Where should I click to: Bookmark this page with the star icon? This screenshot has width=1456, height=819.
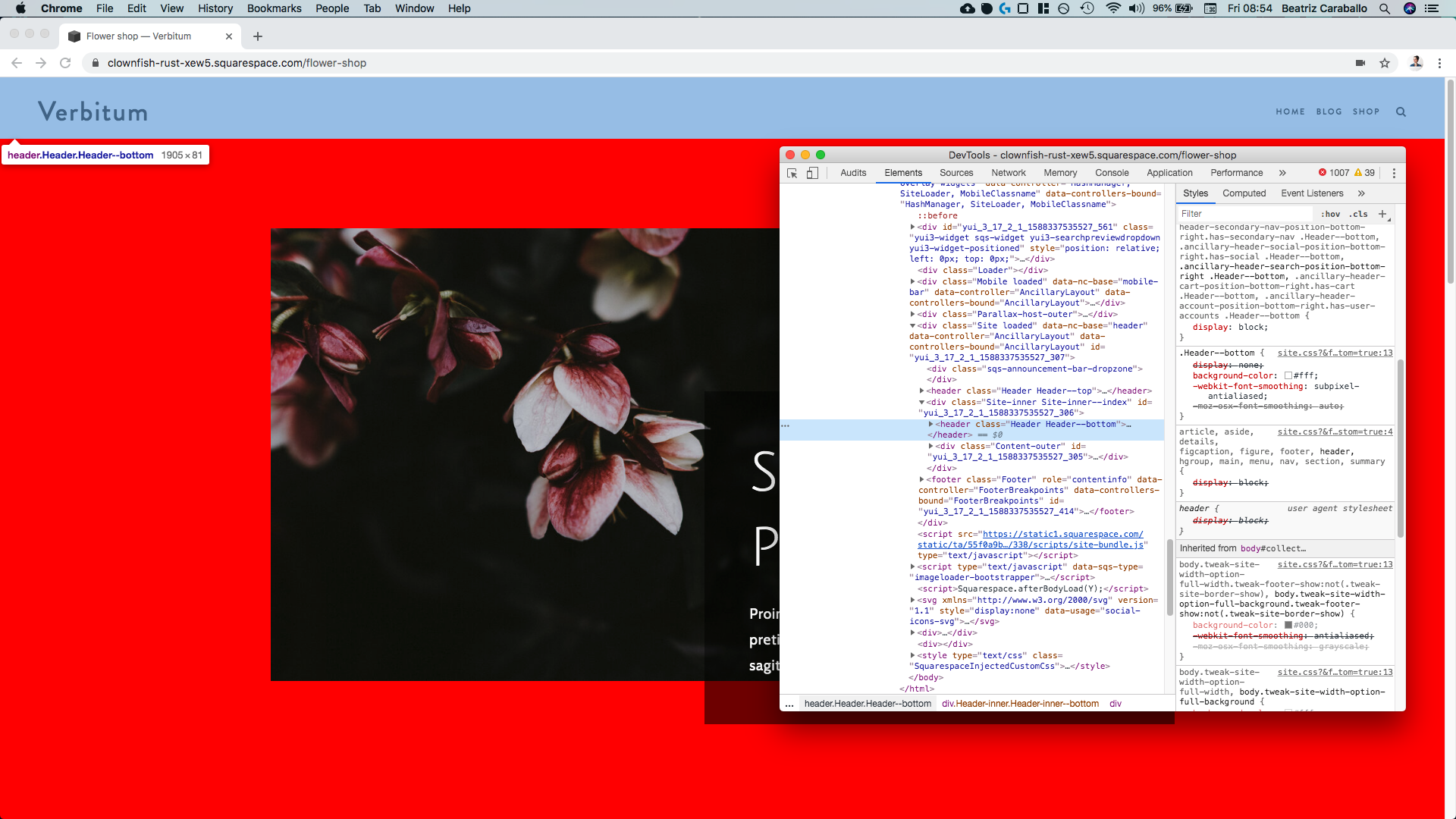click(1385, 63)
